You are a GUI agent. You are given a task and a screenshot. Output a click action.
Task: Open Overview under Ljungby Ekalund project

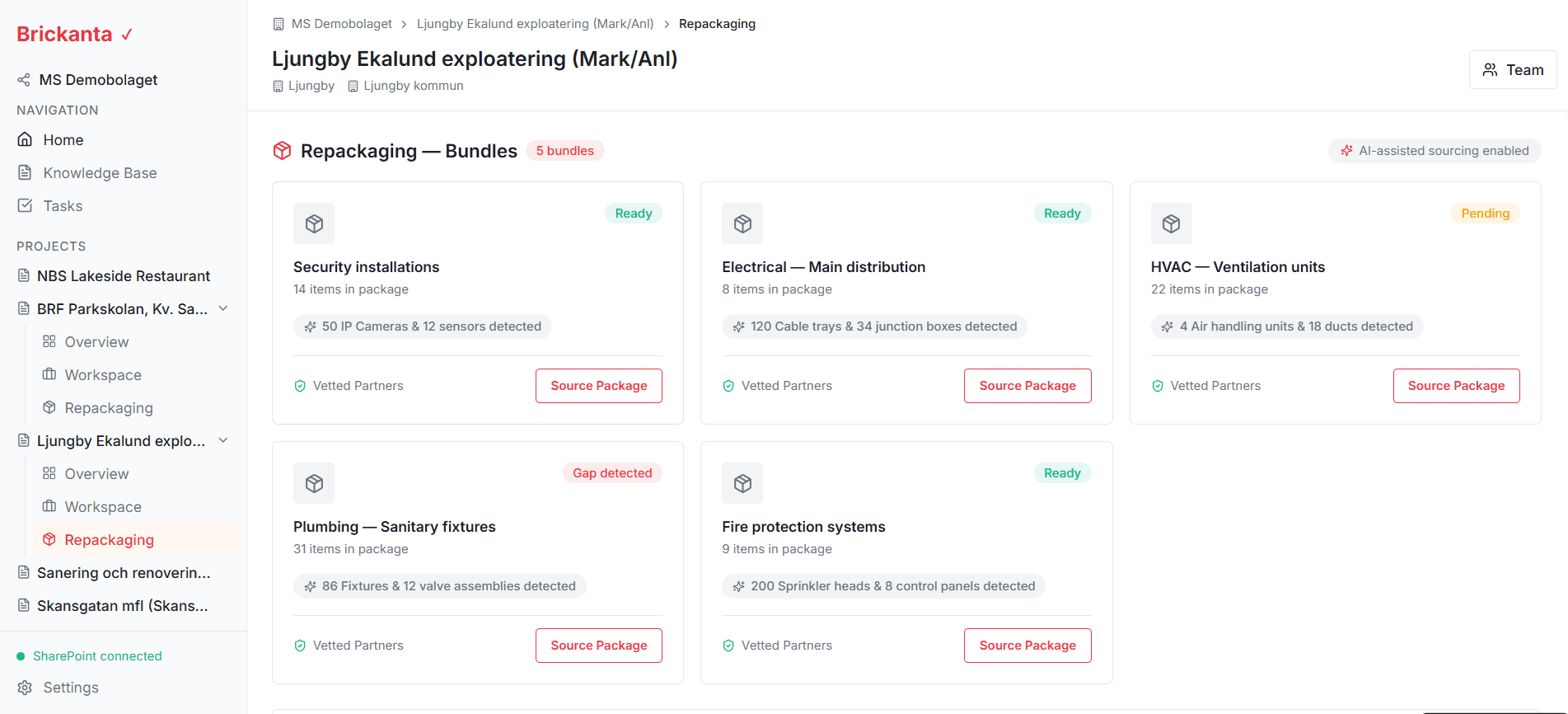pyautogui.click(x=96, y=474)
